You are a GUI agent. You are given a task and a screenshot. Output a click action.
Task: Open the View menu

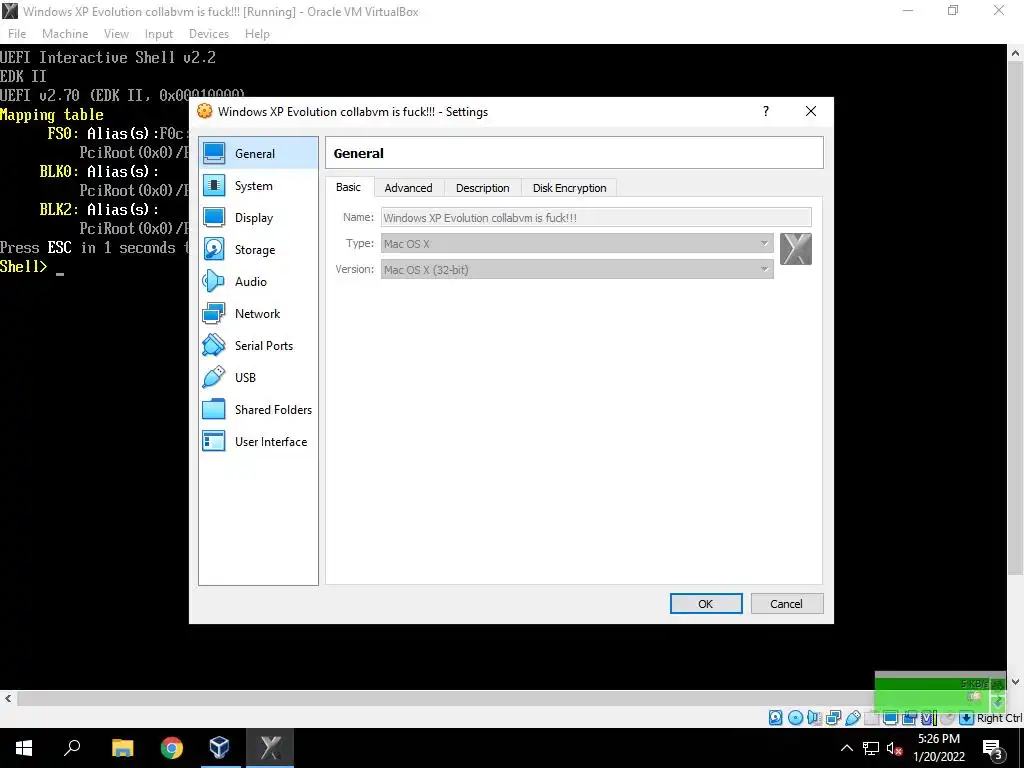pos(116,34)
